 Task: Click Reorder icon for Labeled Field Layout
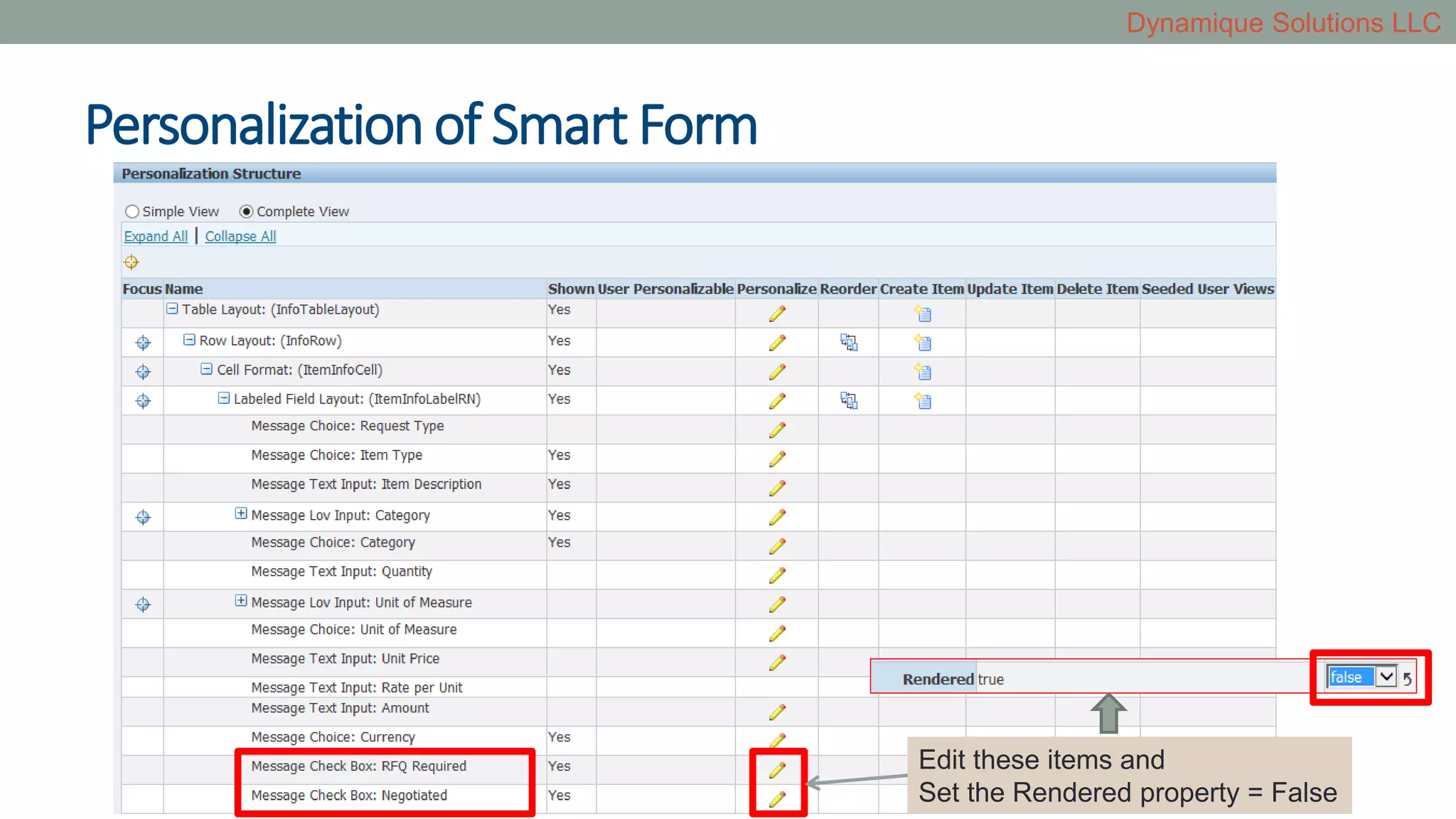click(849, 401)
